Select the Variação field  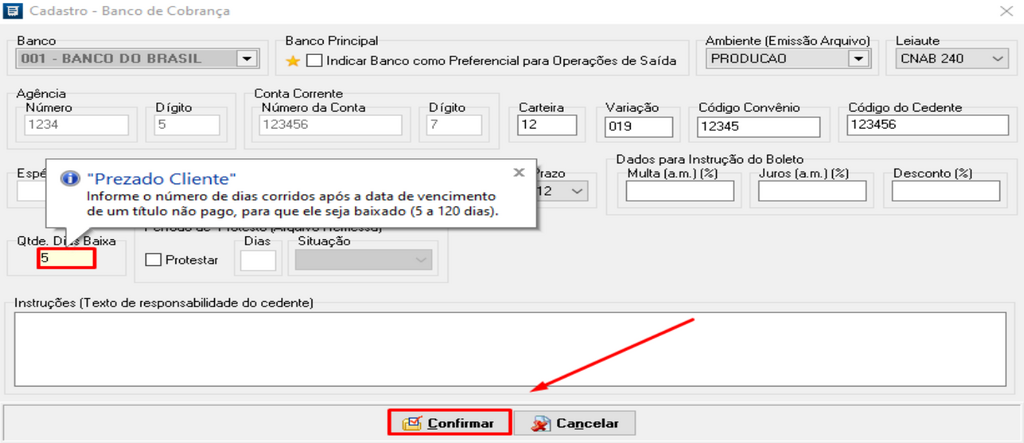642,125
